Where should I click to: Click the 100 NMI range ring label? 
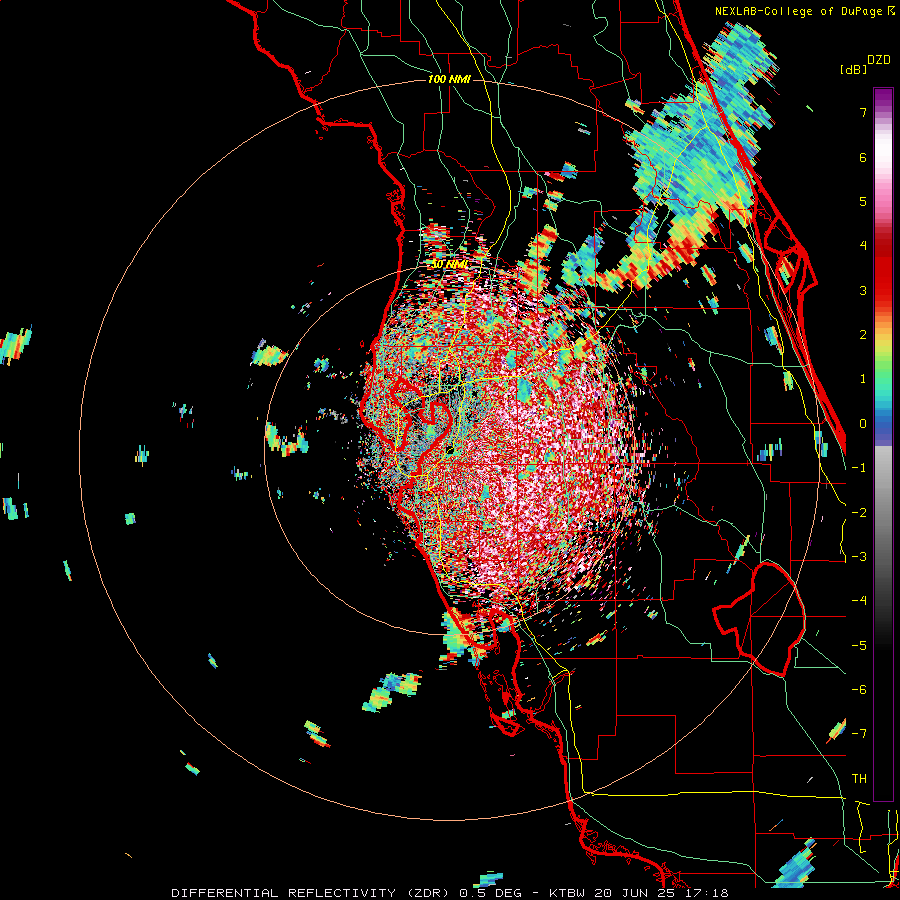pyautogui.click(x=449, y=79)
